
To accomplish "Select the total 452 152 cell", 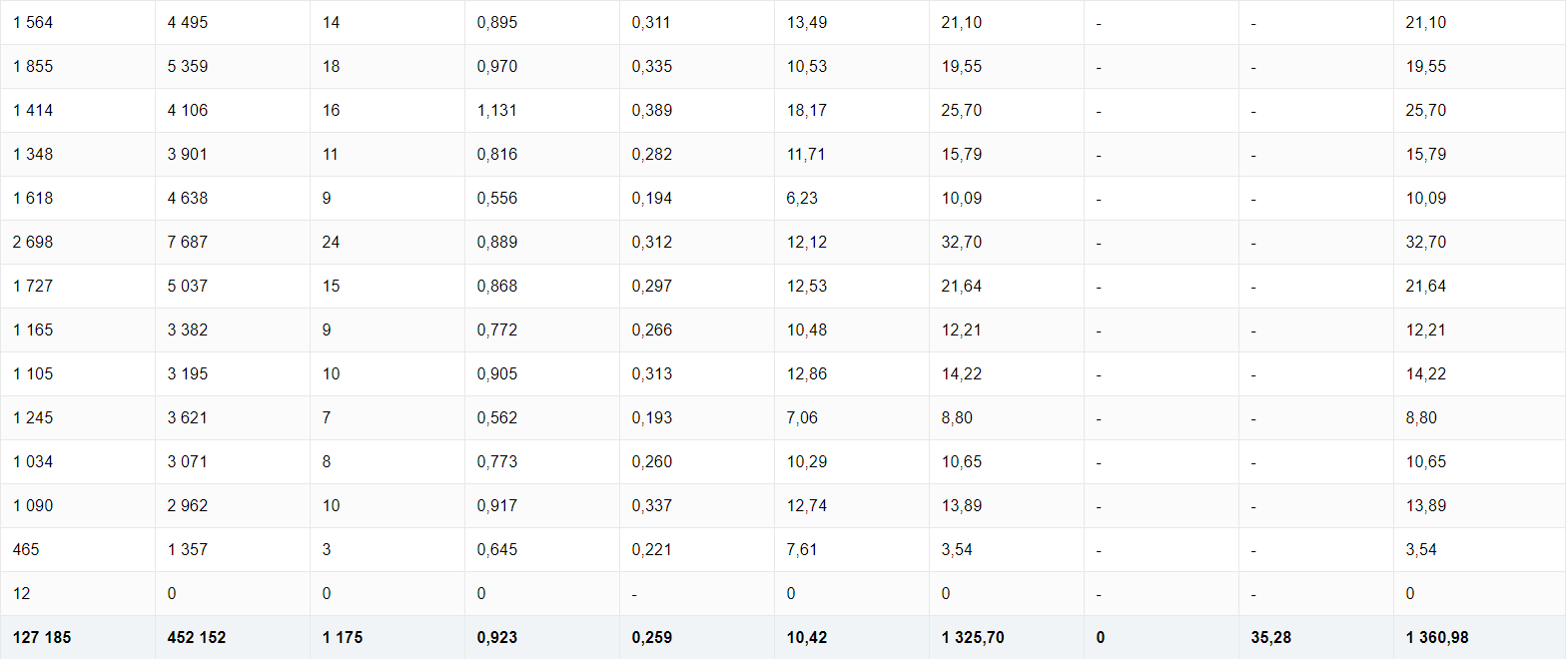I will pos(233,637).
